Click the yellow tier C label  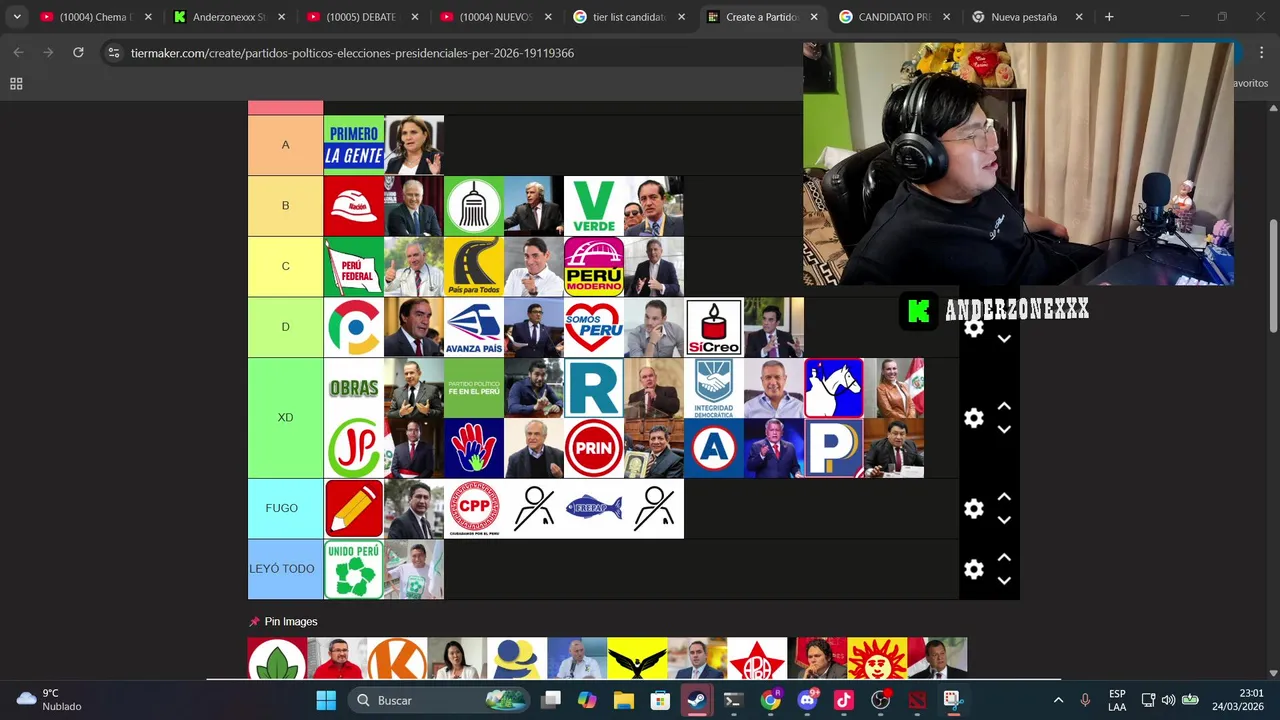[x=285, y=267]
